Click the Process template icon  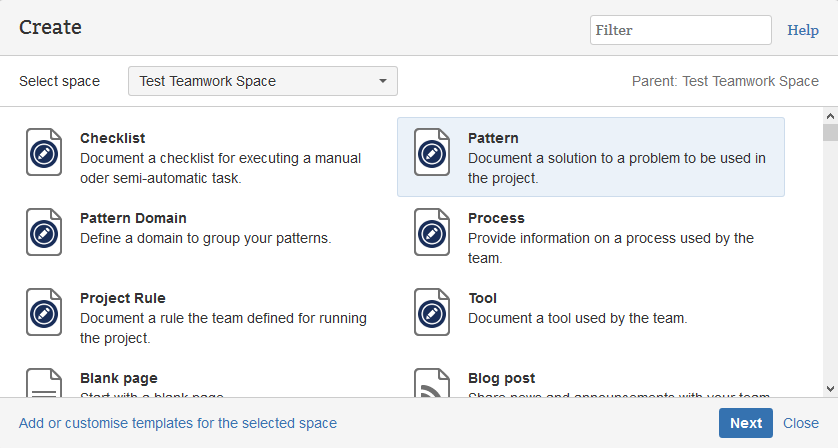click(431, 232)
